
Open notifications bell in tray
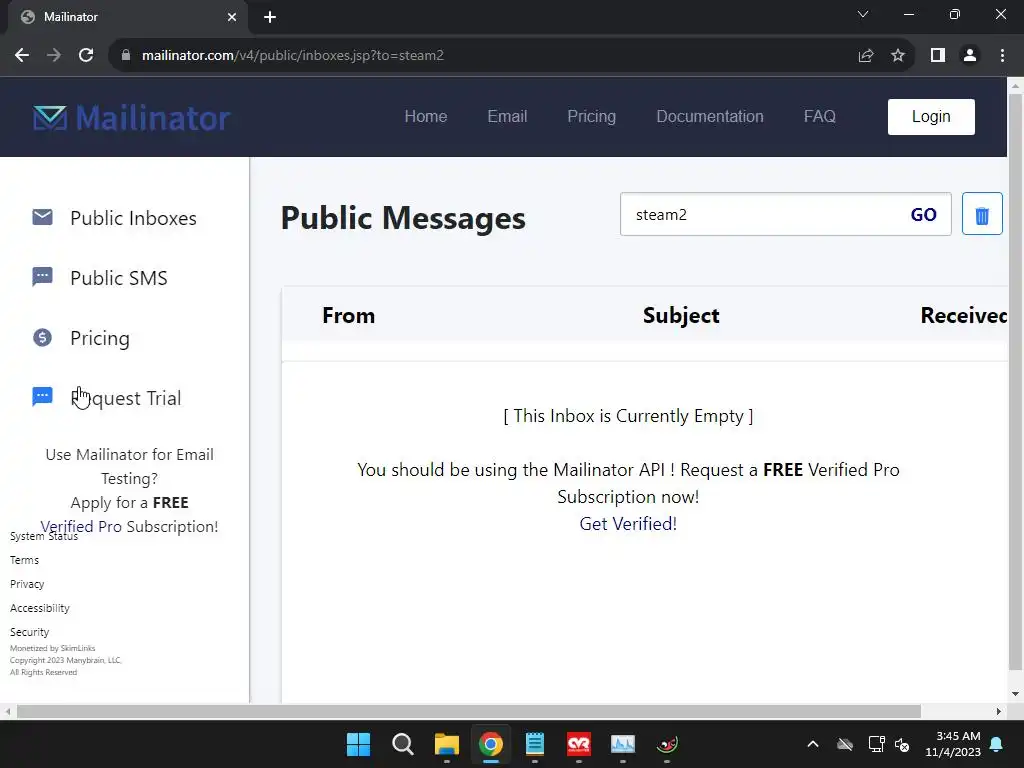(x=997, y=744)
